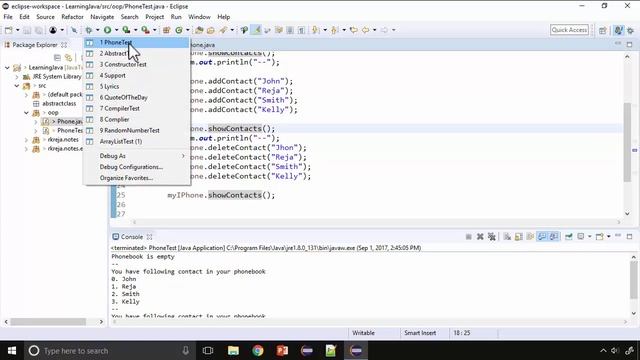Open the Debug button dropdown arrow
The width and height of the screenshot is (640, 360).
coord(97,30)
